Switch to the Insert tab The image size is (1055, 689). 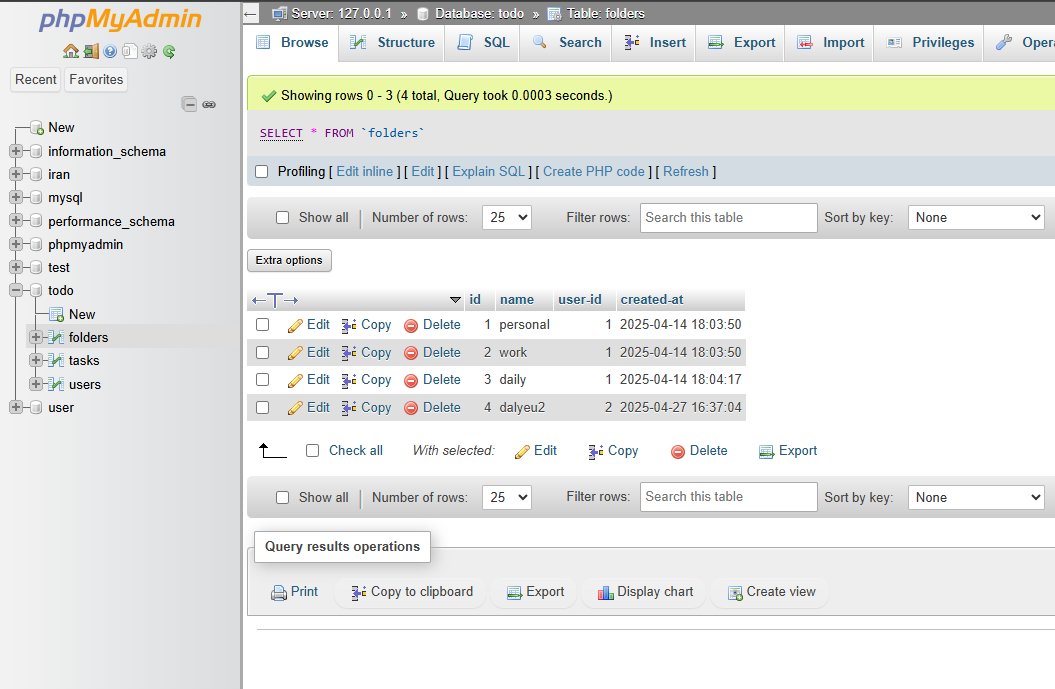tap(654, 42)
